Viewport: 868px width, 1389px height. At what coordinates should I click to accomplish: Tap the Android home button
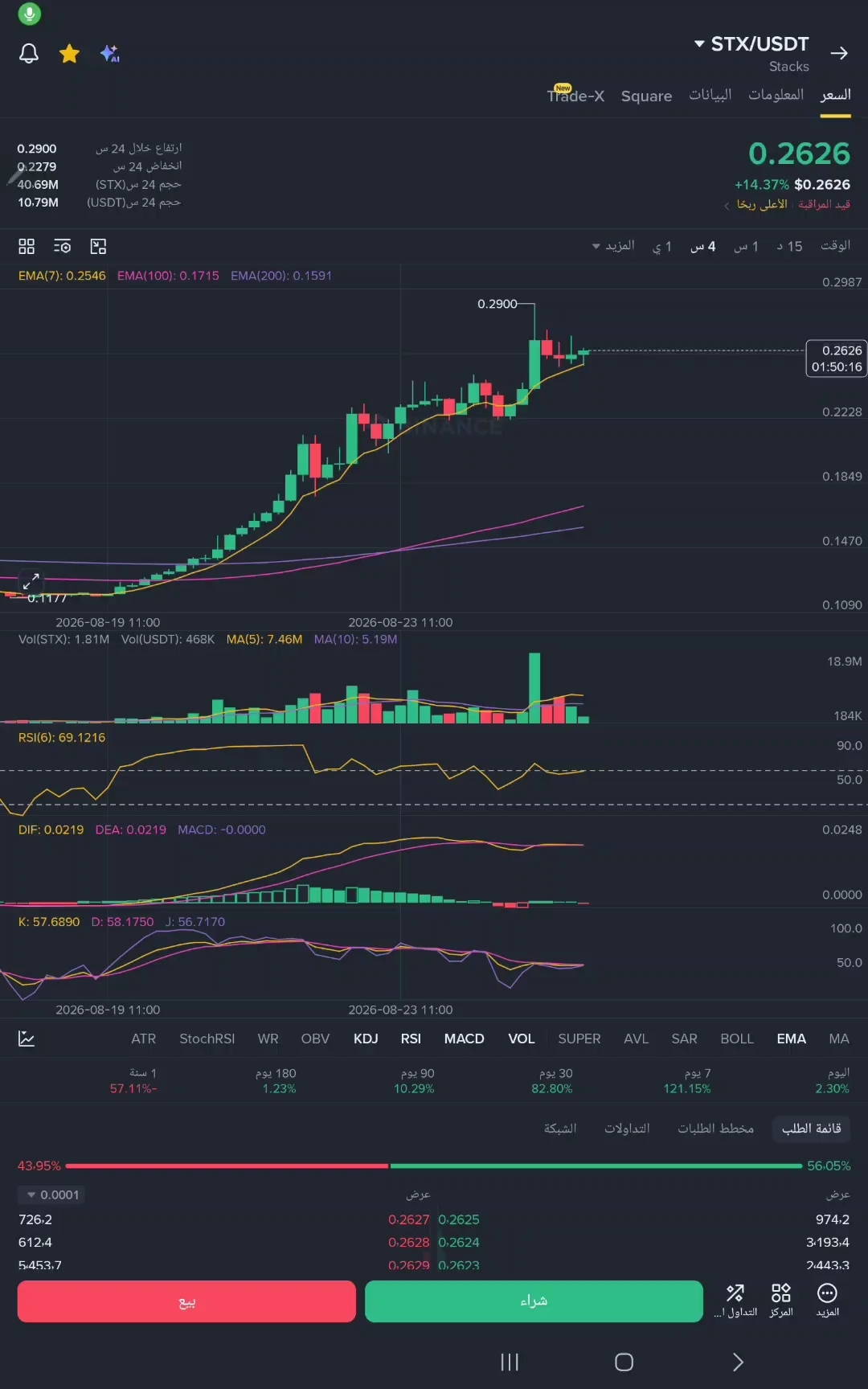(x=624, y=1362)
